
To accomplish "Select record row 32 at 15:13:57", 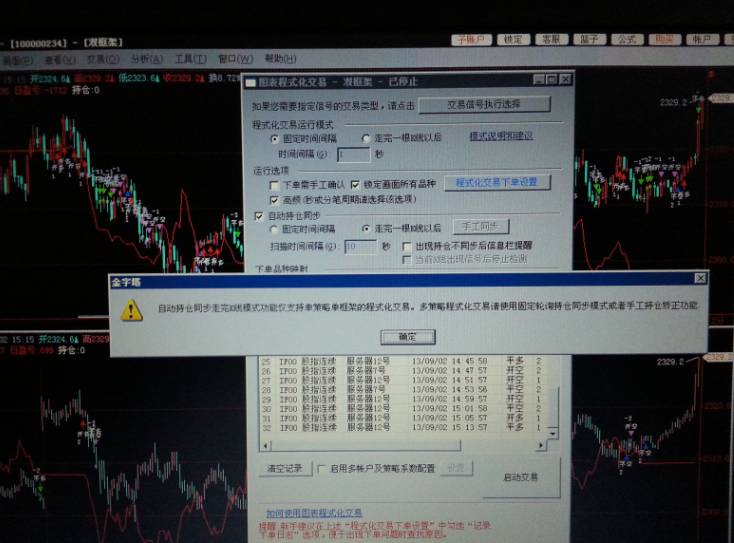I will 402,427.
